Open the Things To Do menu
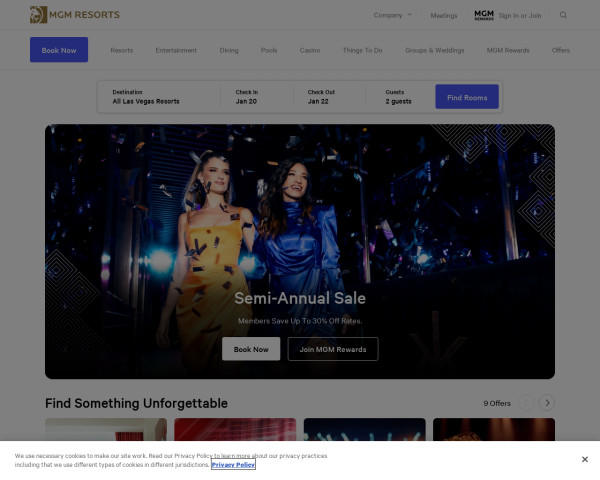The image size is (600, 480). (x=362, y=50)
